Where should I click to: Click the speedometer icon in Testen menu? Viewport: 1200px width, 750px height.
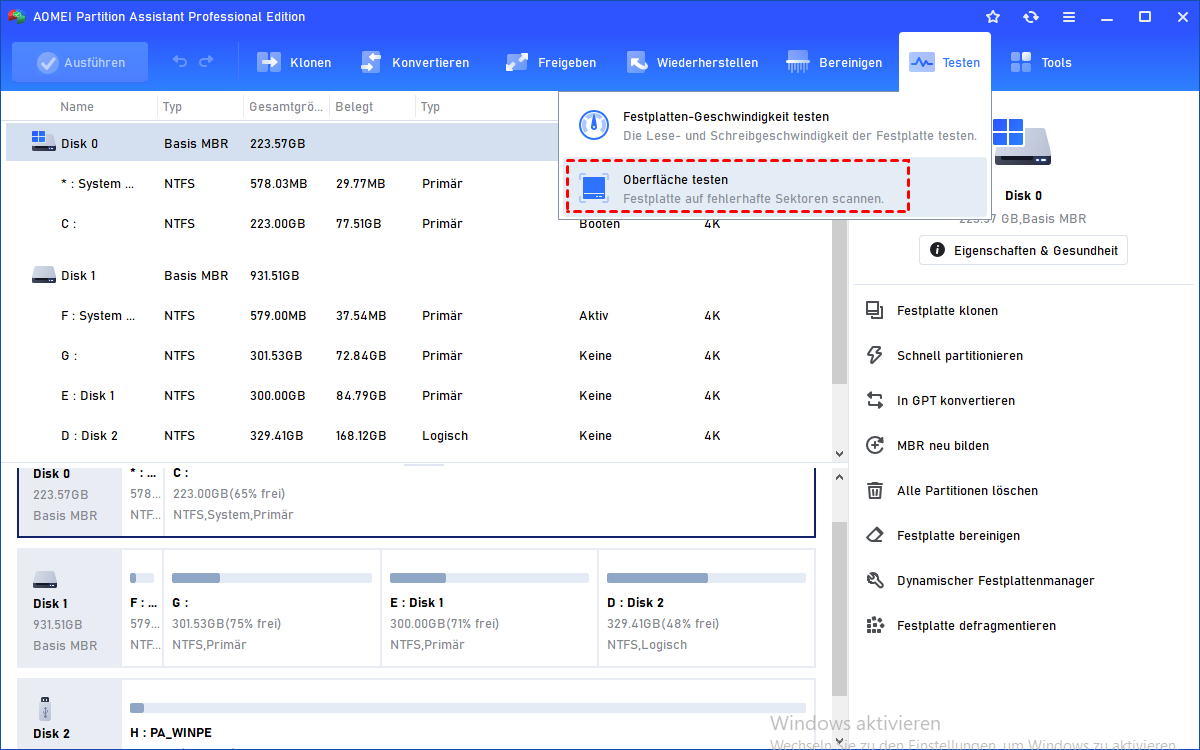click(x=595, y=126)
